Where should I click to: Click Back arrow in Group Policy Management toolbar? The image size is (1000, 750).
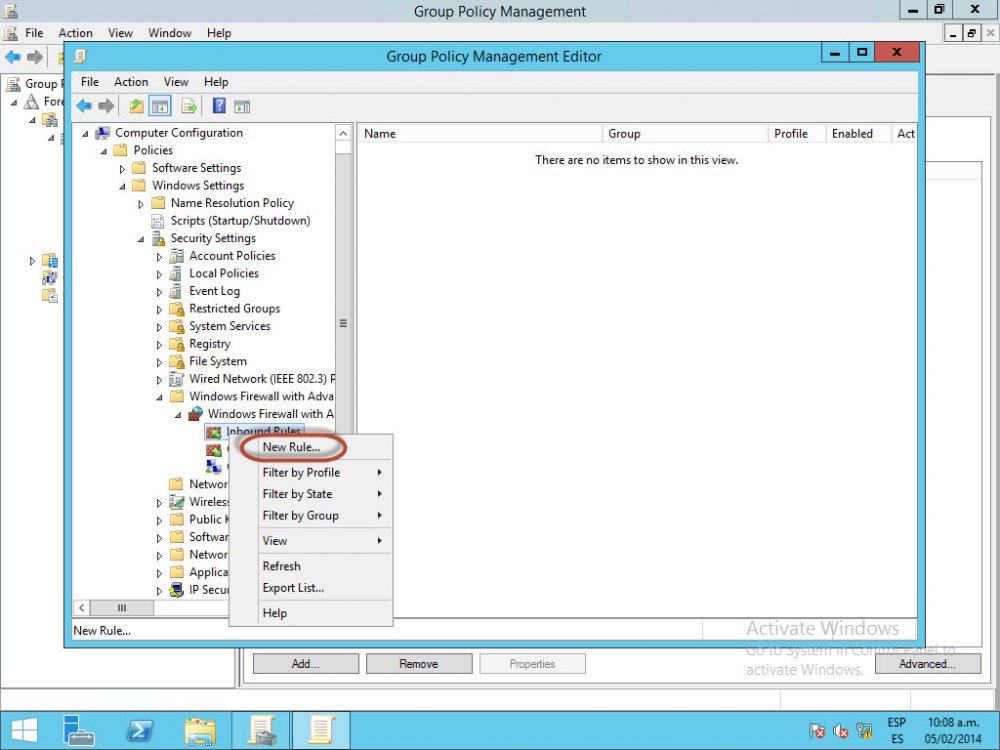click(13, 57)
